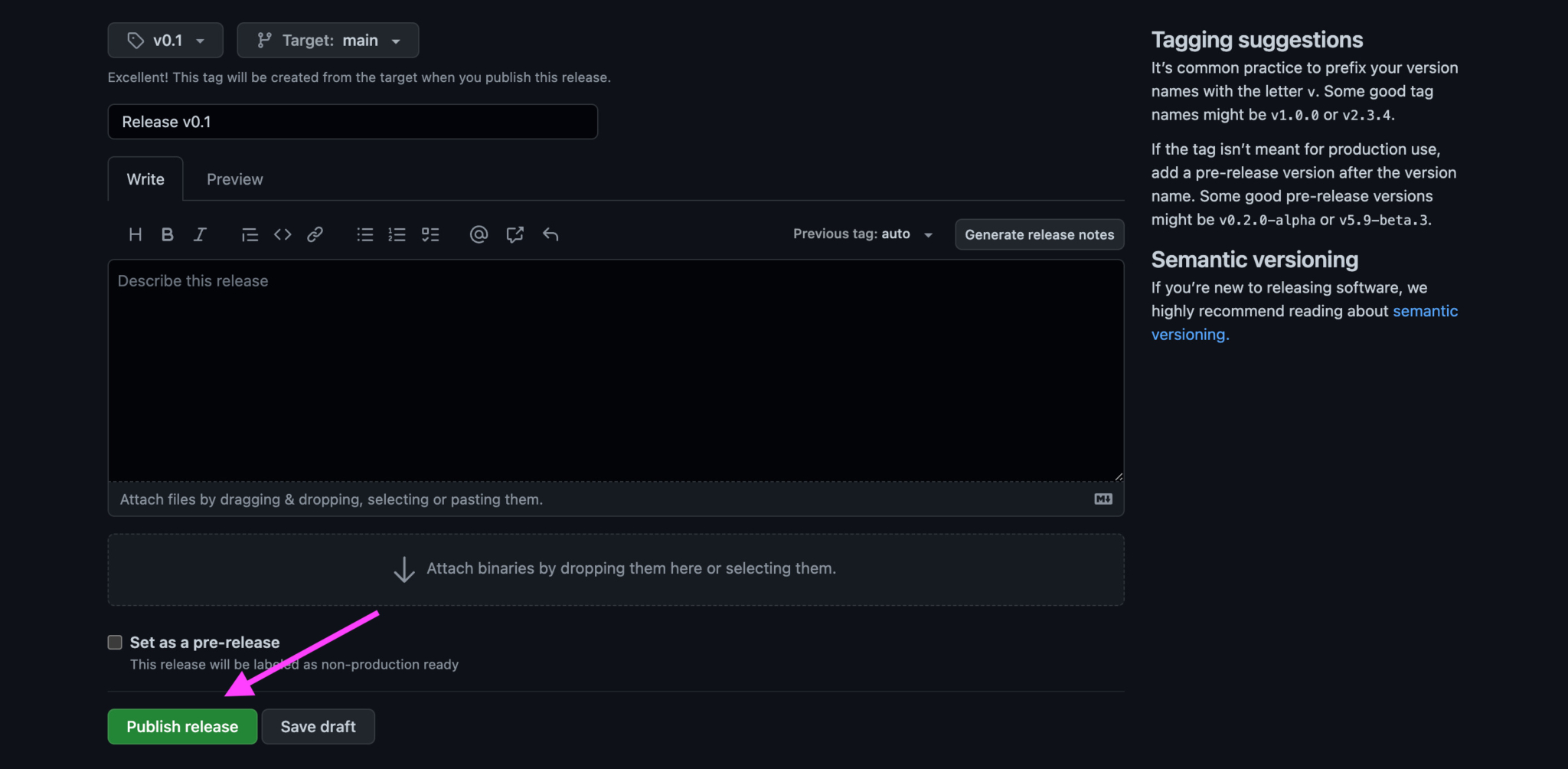Insert an unordered bullet list
1568x769 pixels.
364,234
